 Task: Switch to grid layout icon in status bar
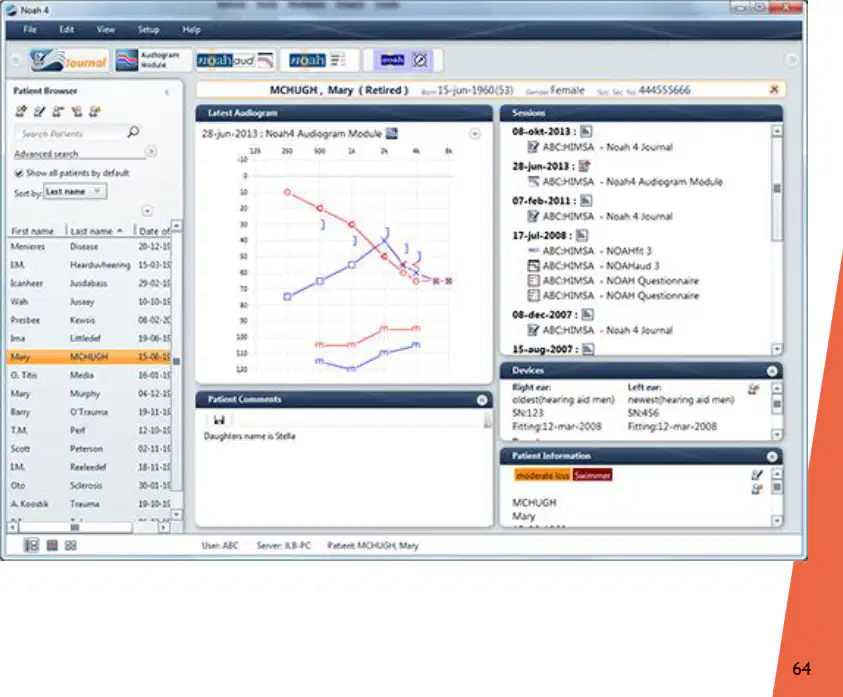tap(70, 545)
